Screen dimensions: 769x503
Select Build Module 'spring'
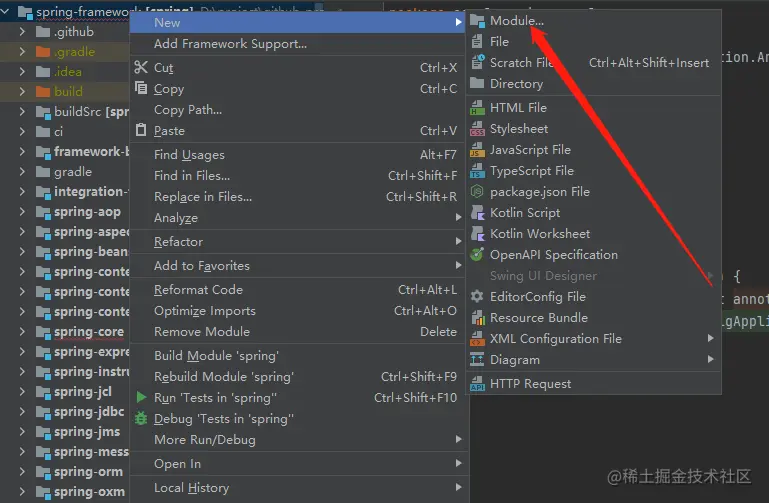(298, 356)
